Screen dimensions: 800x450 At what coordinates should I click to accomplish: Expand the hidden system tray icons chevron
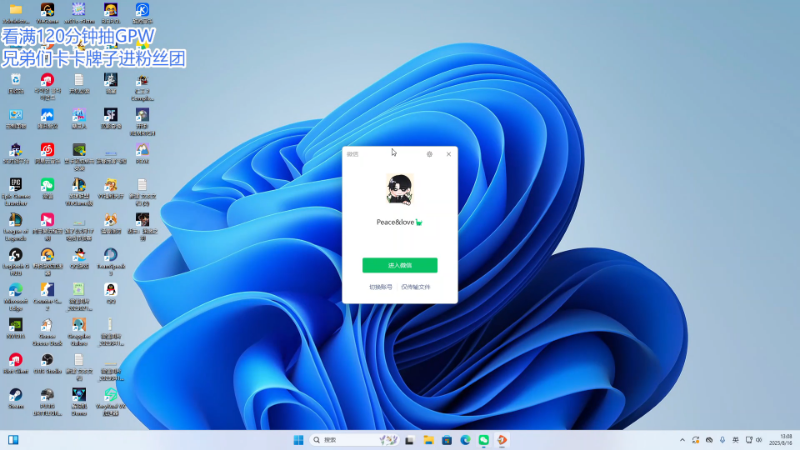coord(682,440)
